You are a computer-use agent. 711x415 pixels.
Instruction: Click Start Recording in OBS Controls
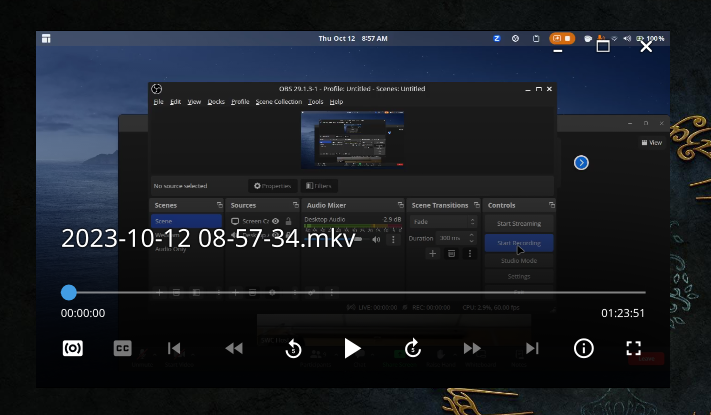519,243
